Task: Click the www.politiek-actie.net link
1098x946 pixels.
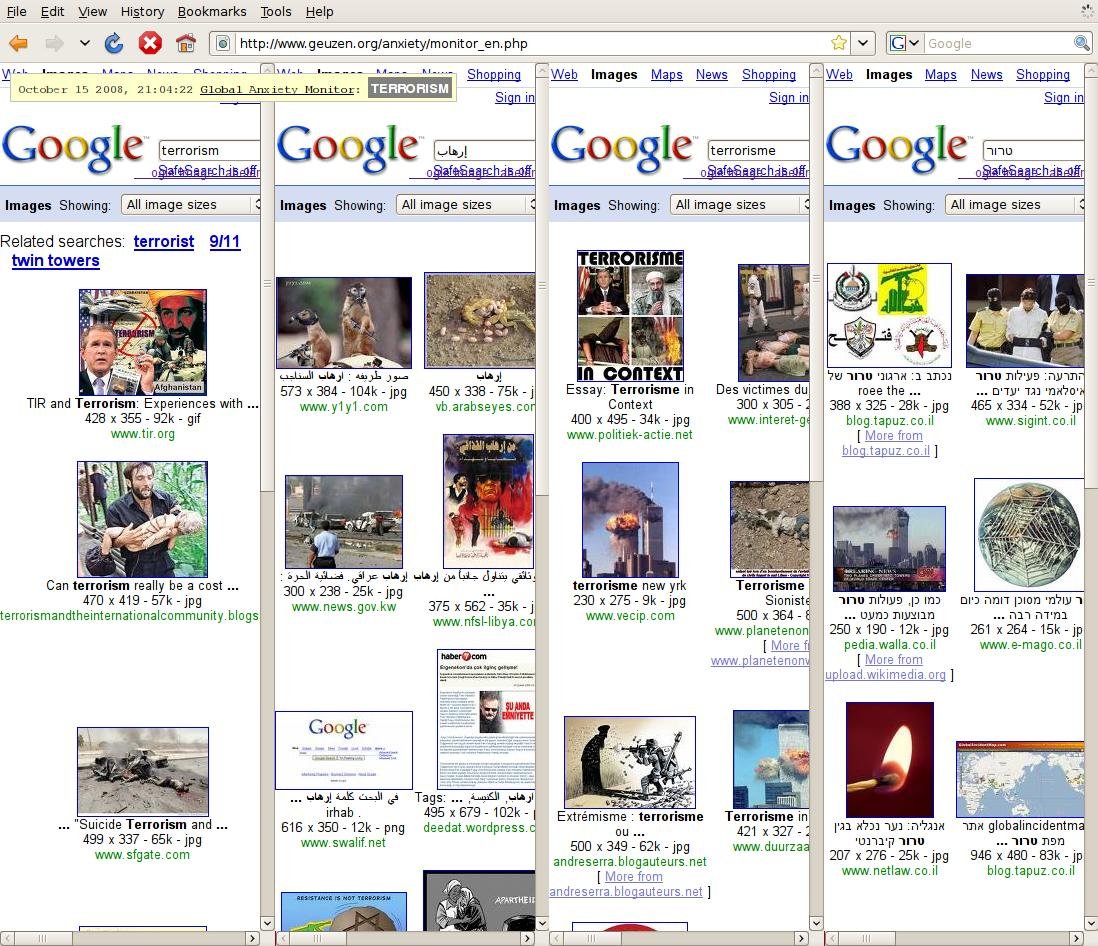Action: 630,435
